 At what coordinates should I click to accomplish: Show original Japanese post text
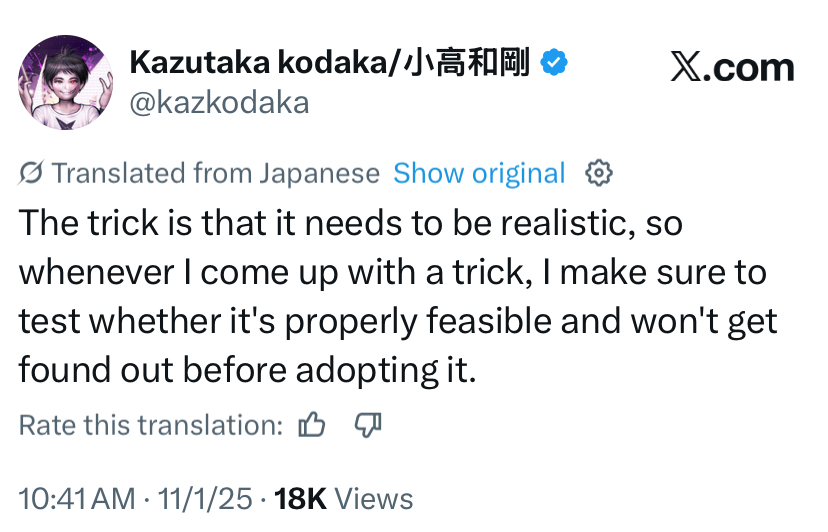pos(479,174)
